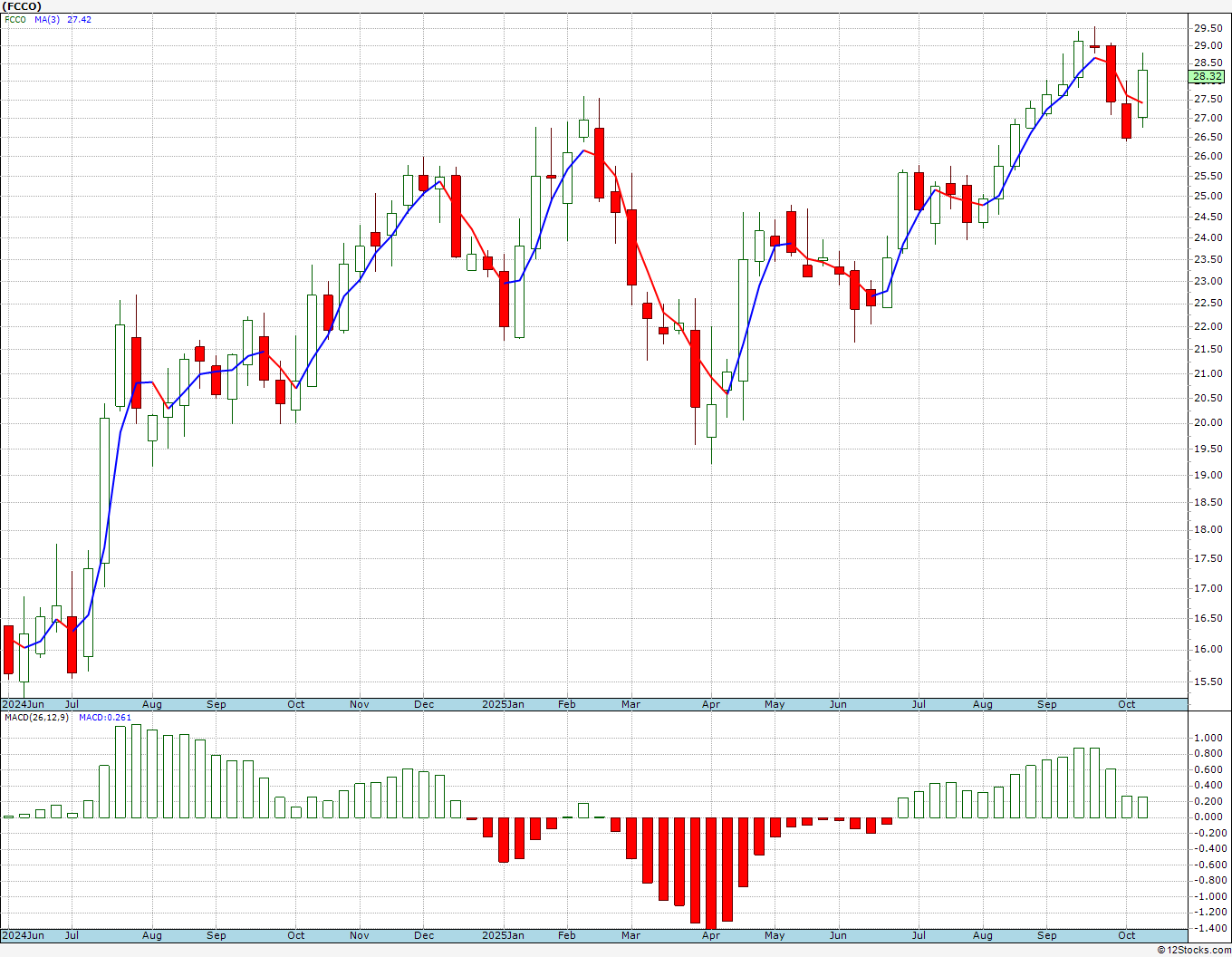
Task: Click the 15.50 price axis label
Action: pyautogui.click(x=1208, y=681)
